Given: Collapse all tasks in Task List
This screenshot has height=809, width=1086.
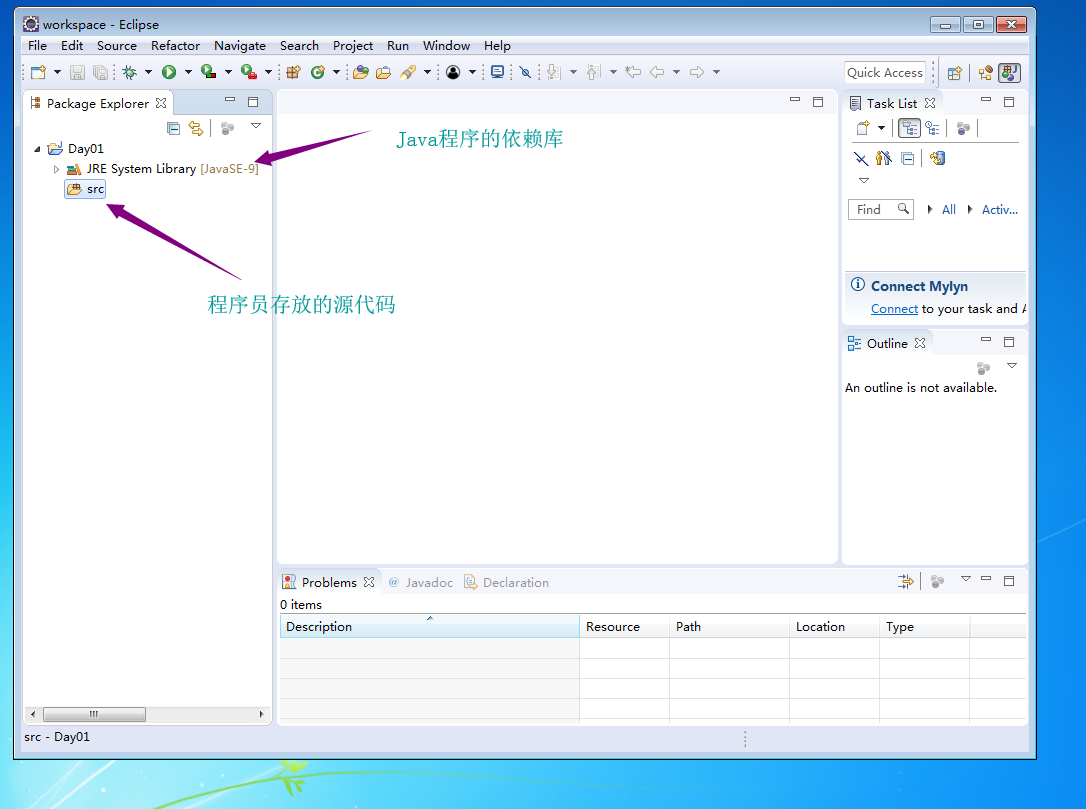Looking at the screenshot, I should click(907, 159).
